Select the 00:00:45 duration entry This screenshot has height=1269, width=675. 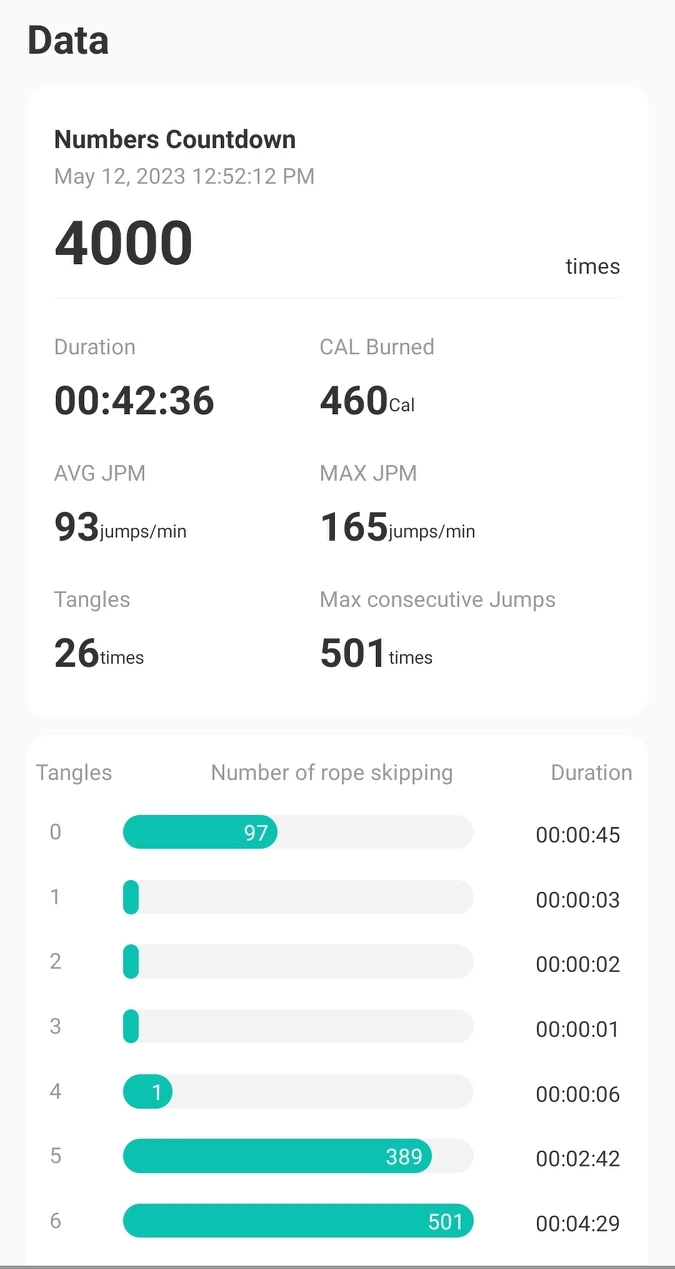pyautogui.click(x=578, y=835)
